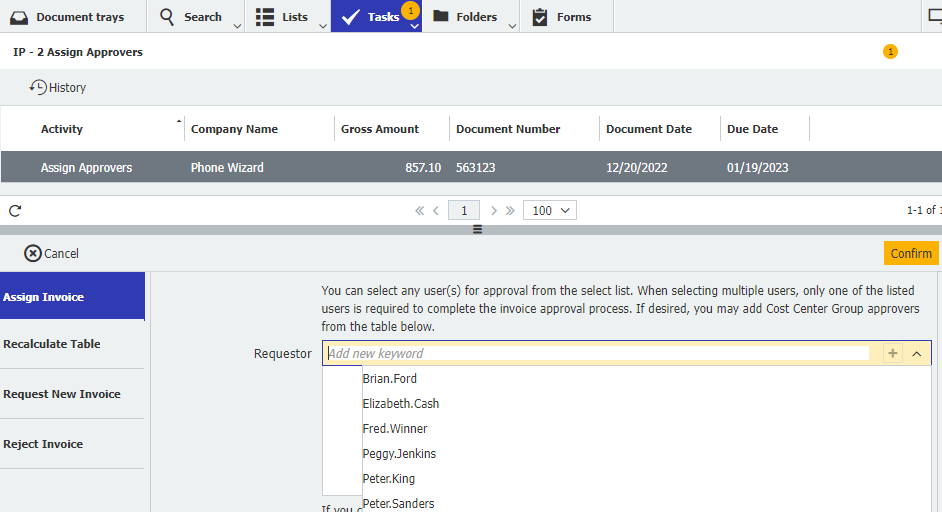Screen dimensions: 942x512
Task: Go to the next page
Action: [x=494, y=210]
